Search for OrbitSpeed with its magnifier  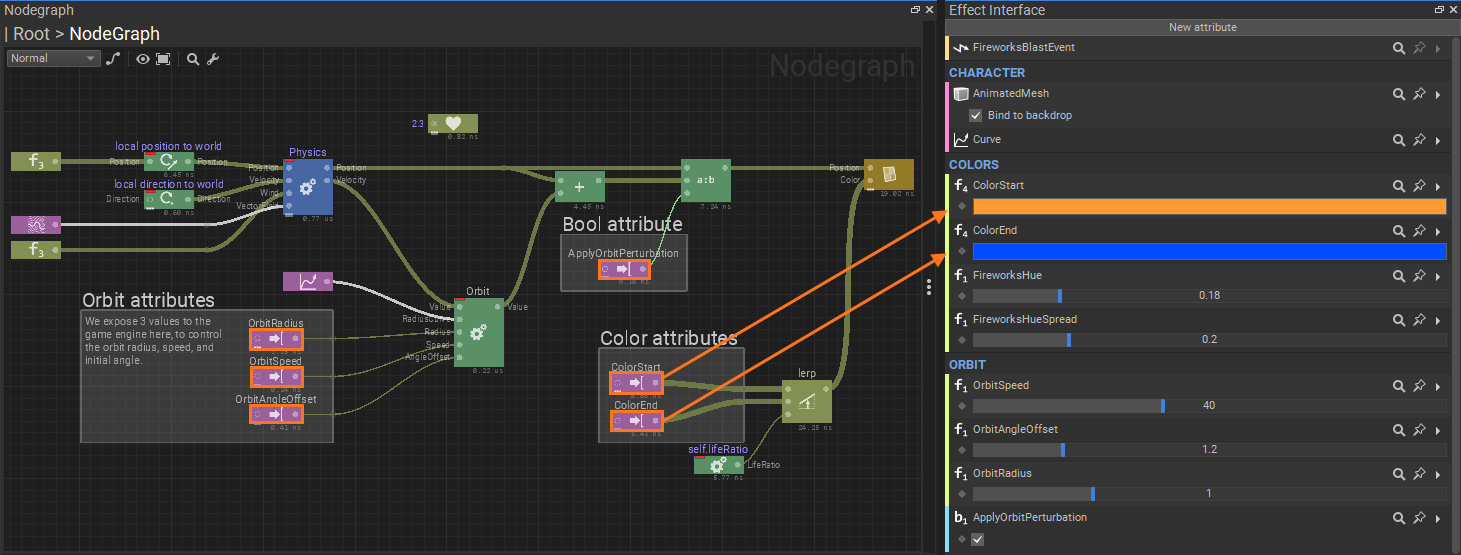pyautogui.click(x=1400, y=386)
